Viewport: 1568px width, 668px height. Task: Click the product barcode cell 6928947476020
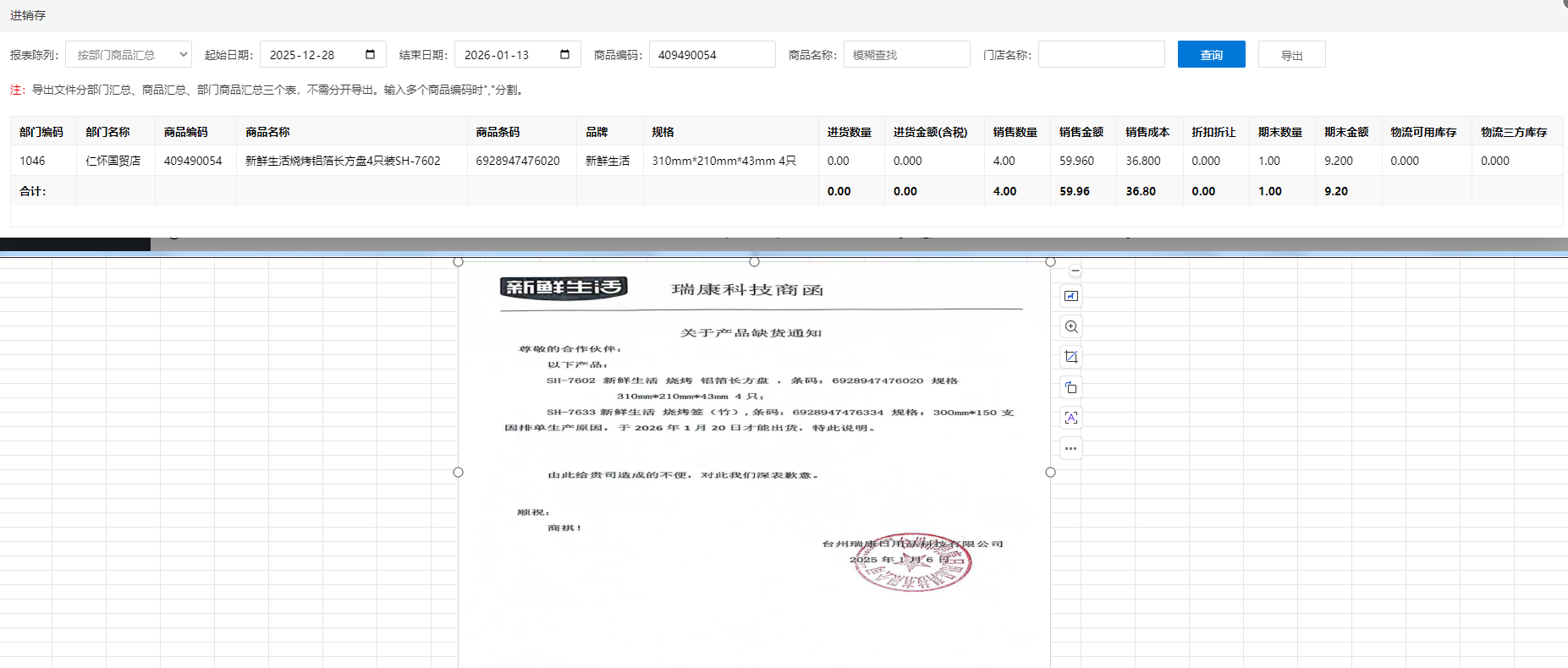point(518,161)
